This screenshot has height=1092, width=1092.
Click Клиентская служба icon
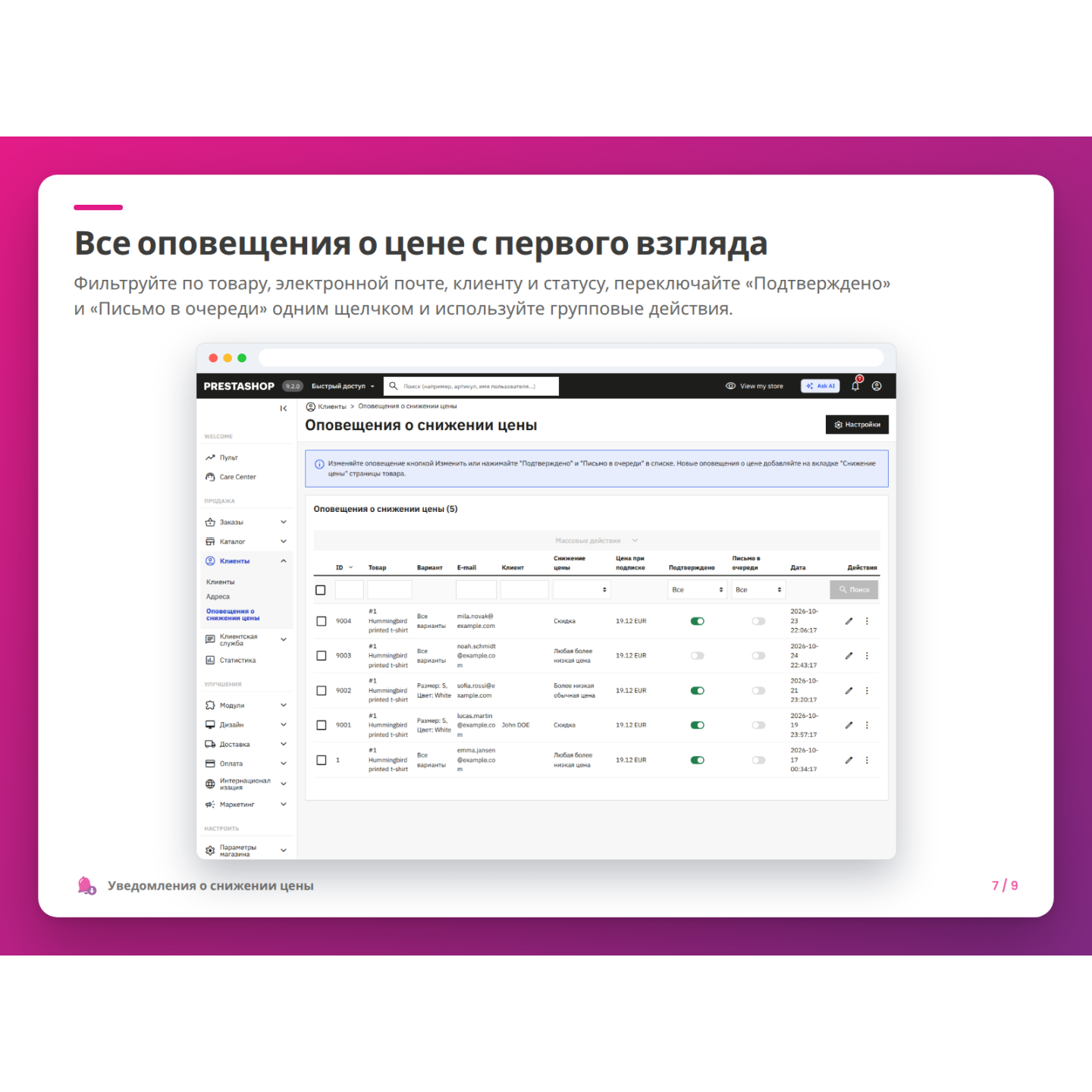pos(210,640)
